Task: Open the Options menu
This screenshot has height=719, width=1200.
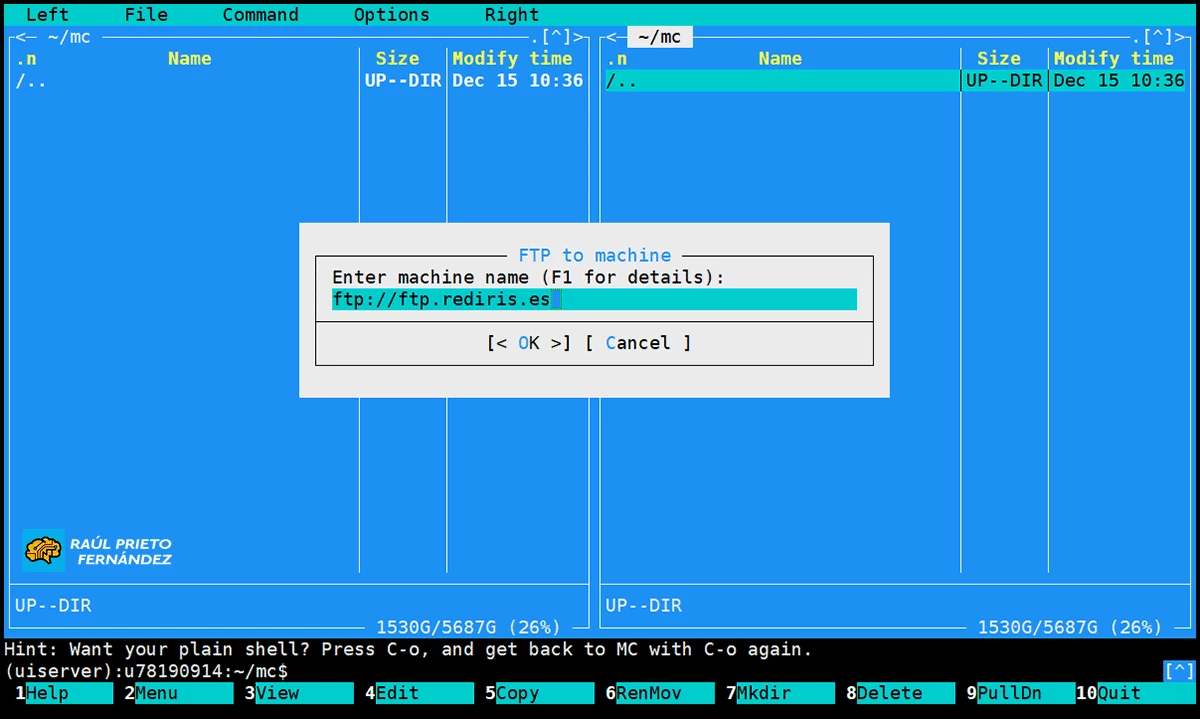Action: point(391,14)
